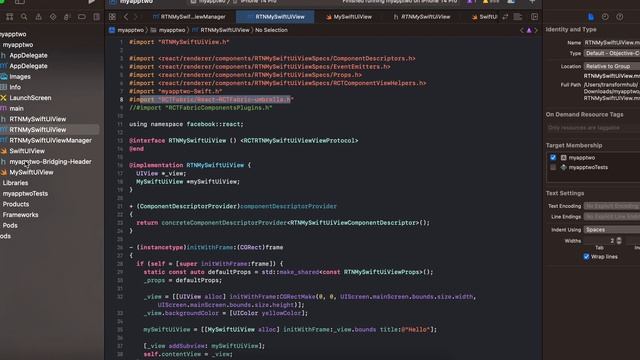
Task: Click the Info plist table icon
Action: [x=4, y=87]
